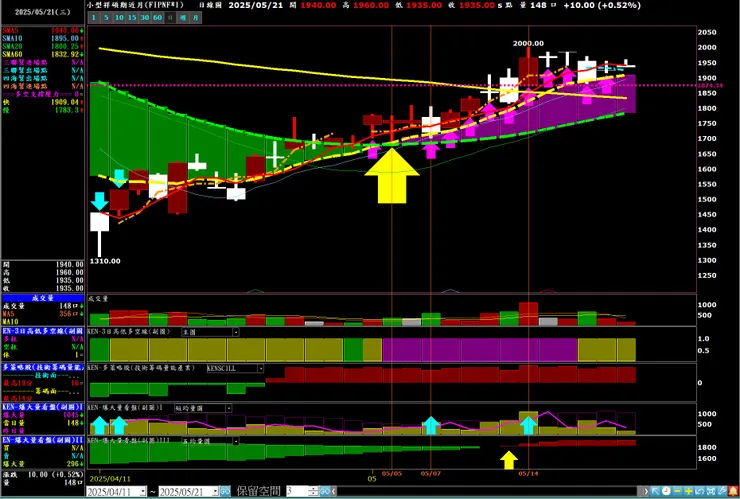Click the SMA10 1895.00 indicator row
740x499 pixels.
pyautogui.click(x=42, y=38)
